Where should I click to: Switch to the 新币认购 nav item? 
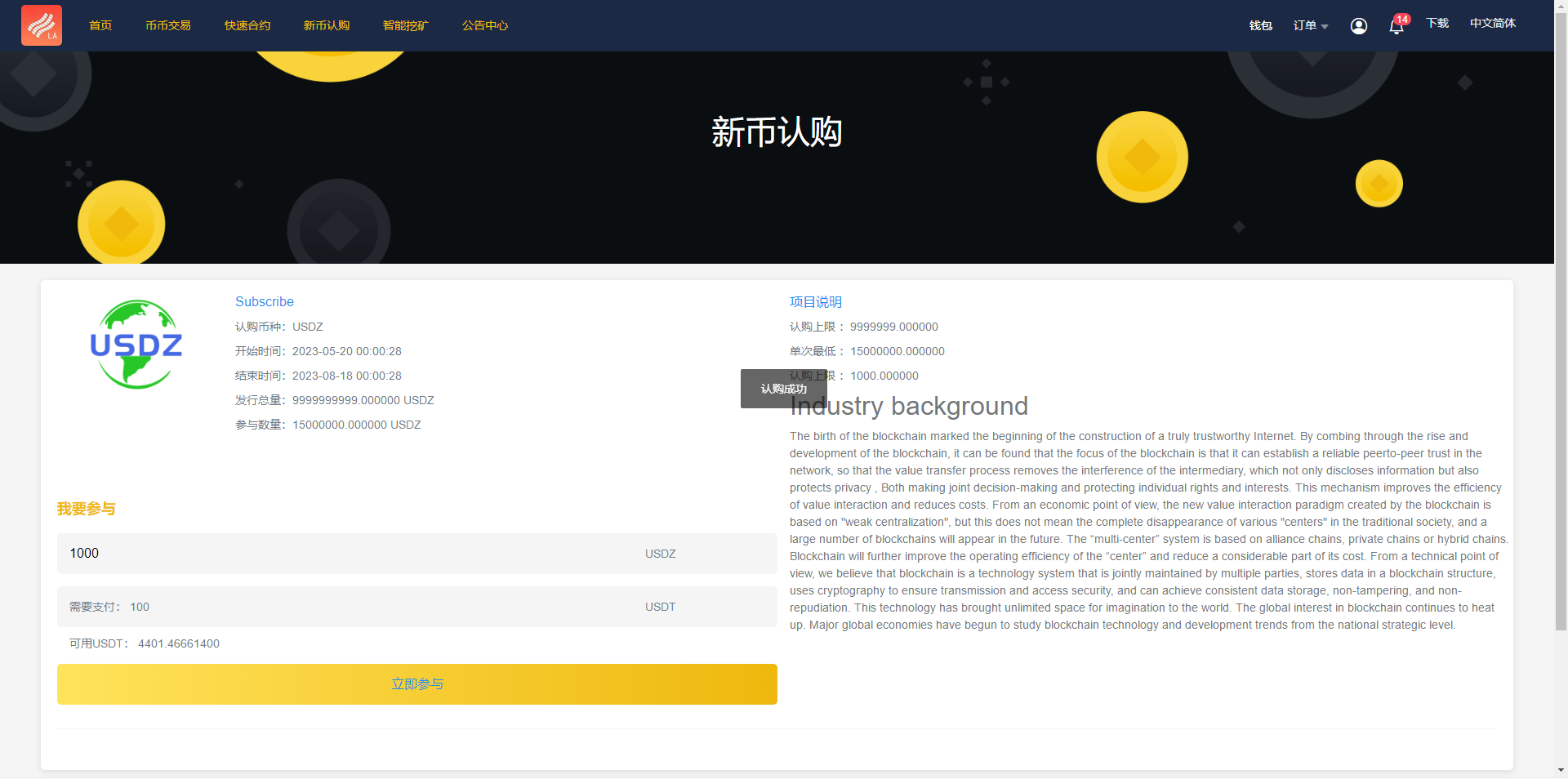(327, 25)
